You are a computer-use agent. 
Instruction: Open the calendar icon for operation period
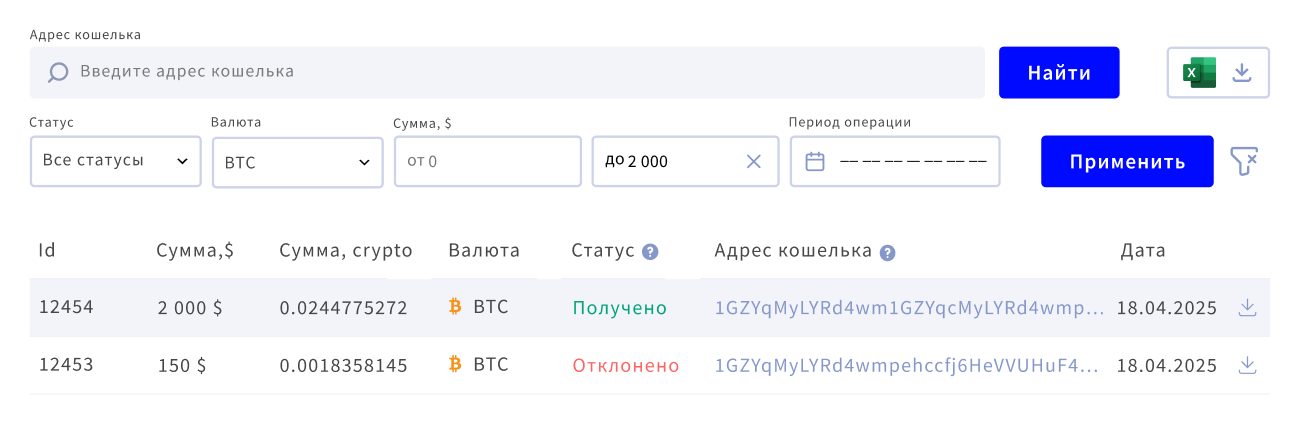pos(815,161)
